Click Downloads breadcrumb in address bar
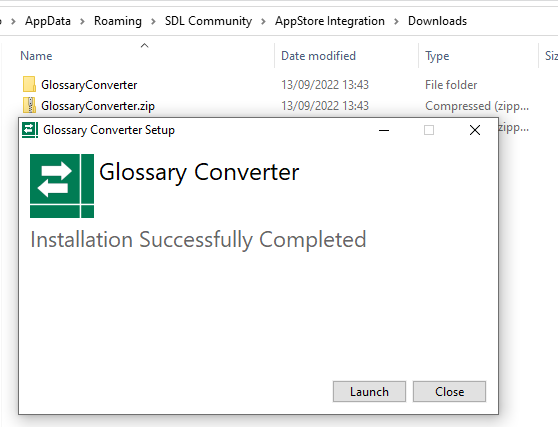The image size is (558, 427). [x=437, y=21]
